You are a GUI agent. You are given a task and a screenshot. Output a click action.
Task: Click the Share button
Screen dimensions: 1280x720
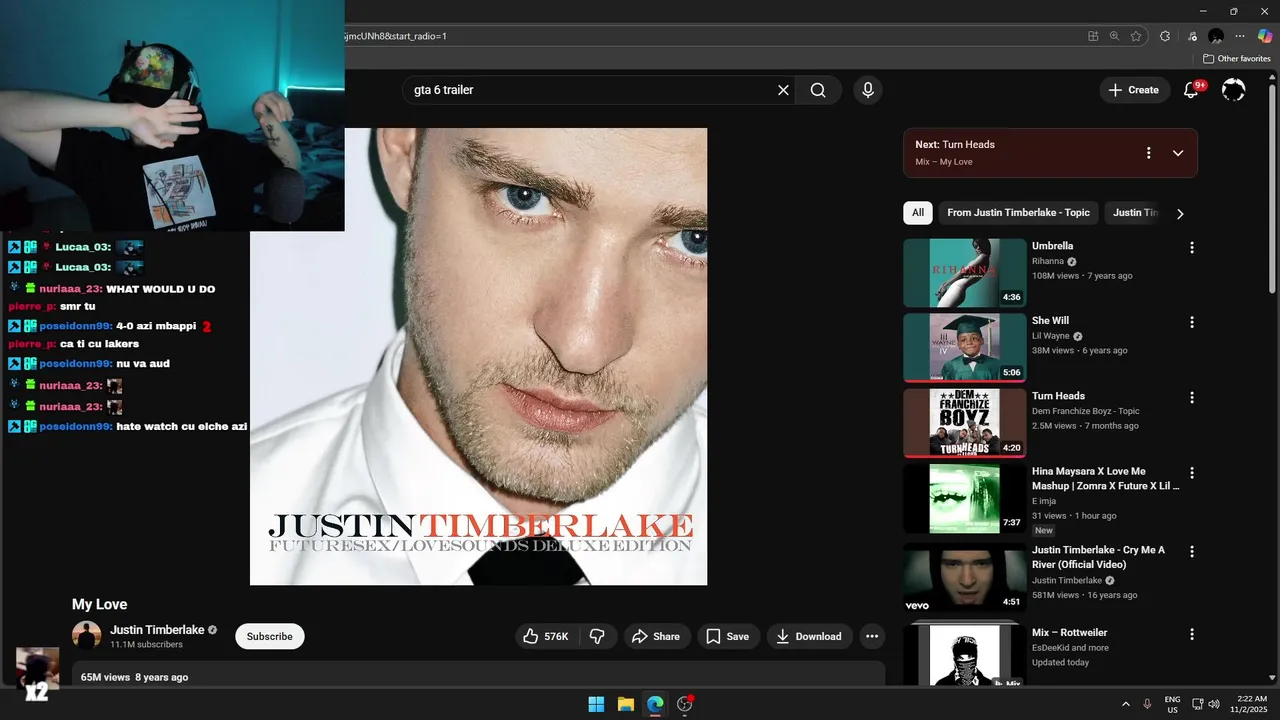click(657, 636)
